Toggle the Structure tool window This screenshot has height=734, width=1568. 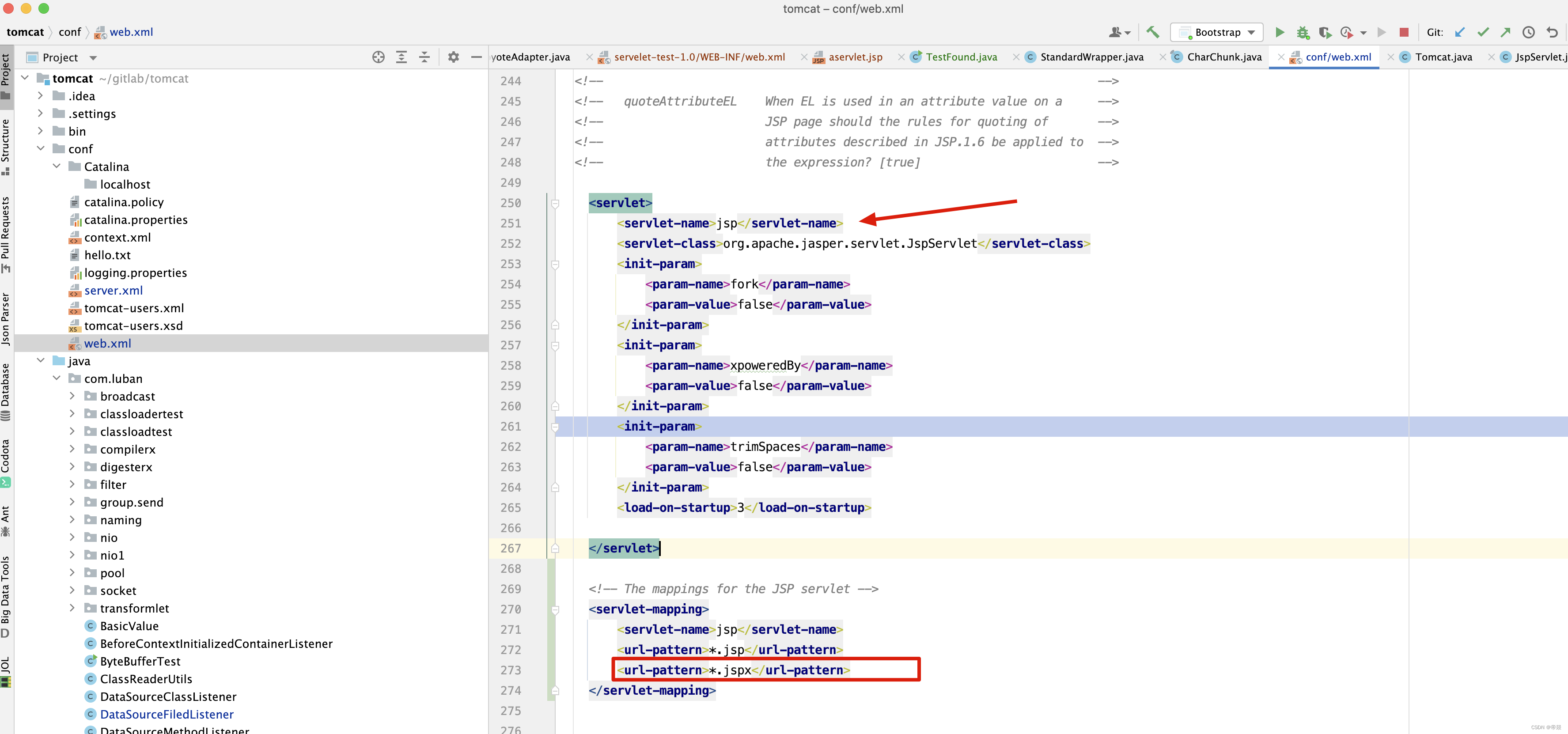6,146
